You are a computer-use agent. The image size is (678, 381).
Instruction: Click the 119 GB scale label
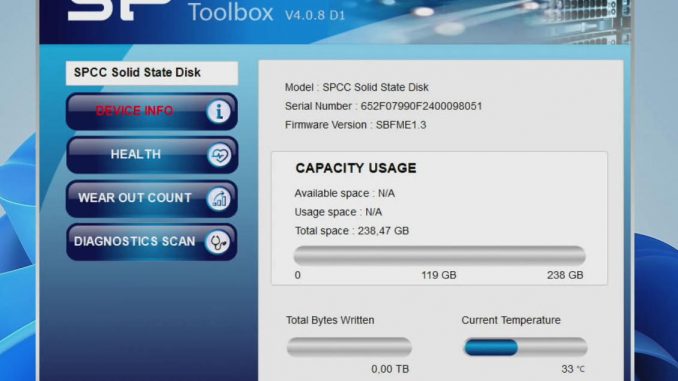pyautogui.click(x=439, y=275)
